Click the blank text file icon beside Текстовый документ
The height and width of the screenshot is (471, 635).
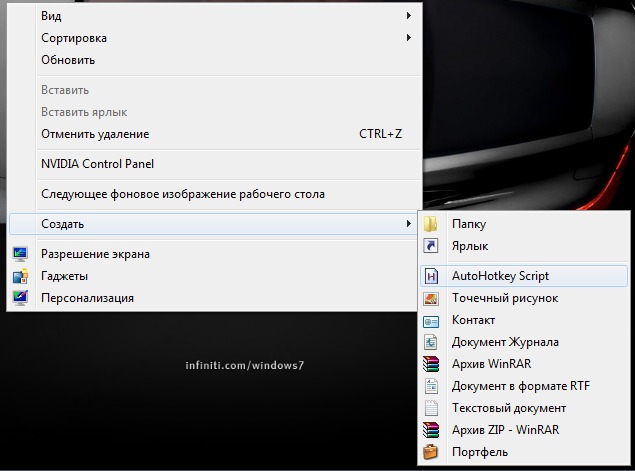431,408
